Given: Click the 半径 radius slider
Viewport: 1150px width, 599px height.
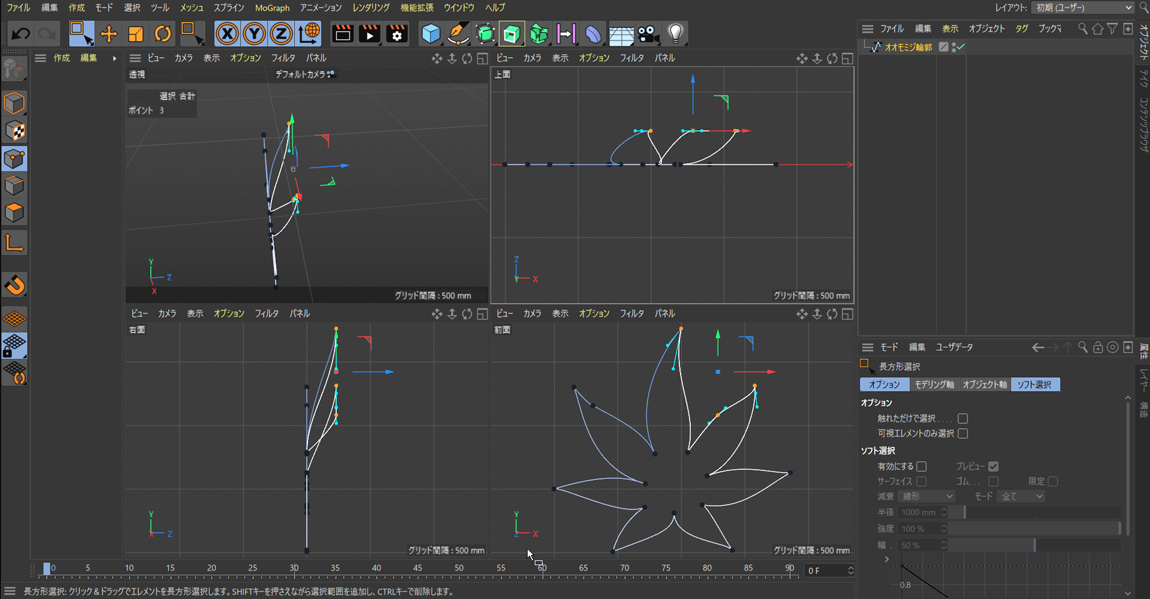Looking at the screenshot, I should (1040, 512).
